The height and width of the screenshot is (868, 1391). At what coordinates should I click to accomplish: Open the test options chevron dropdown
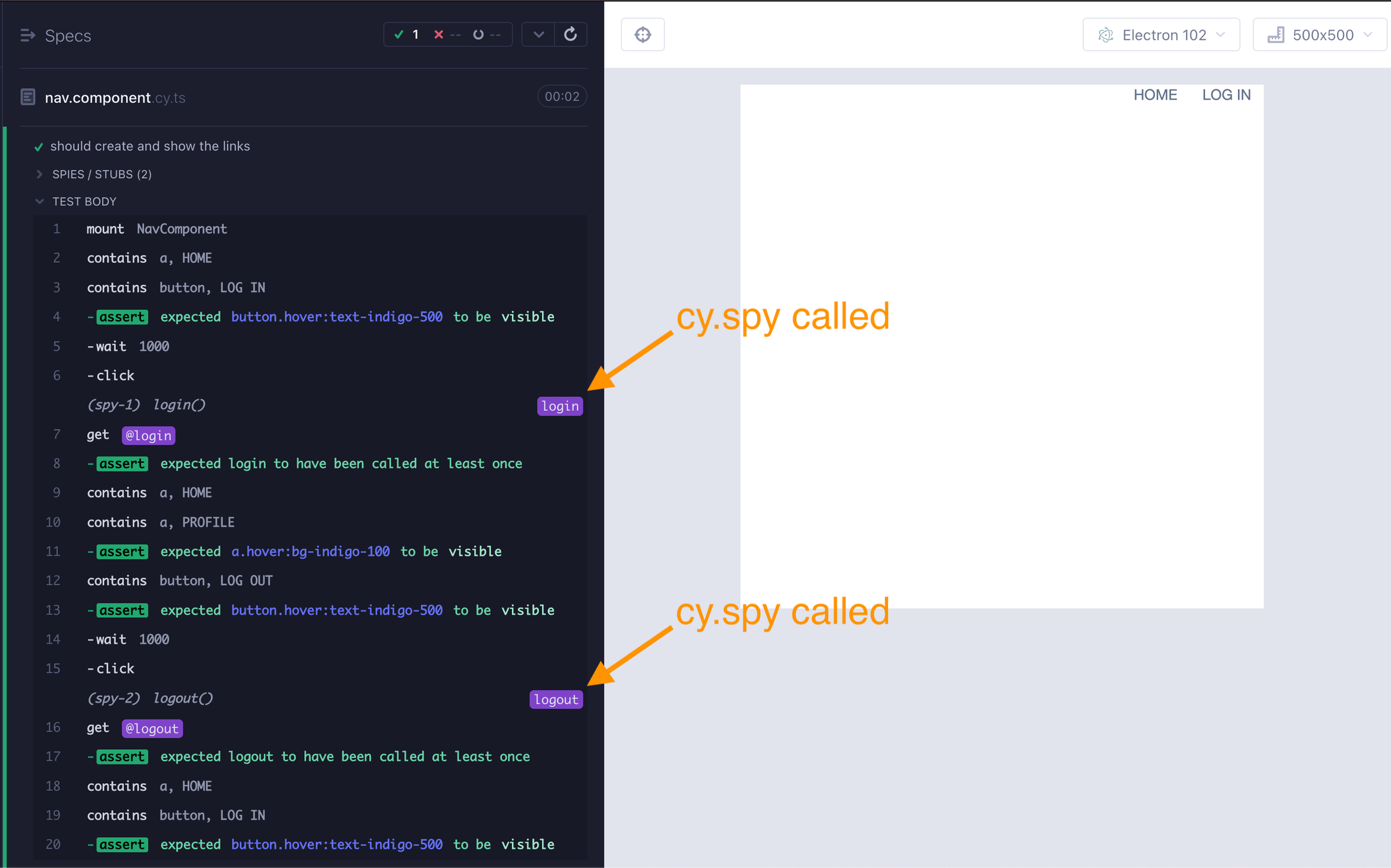pos(539,35)
